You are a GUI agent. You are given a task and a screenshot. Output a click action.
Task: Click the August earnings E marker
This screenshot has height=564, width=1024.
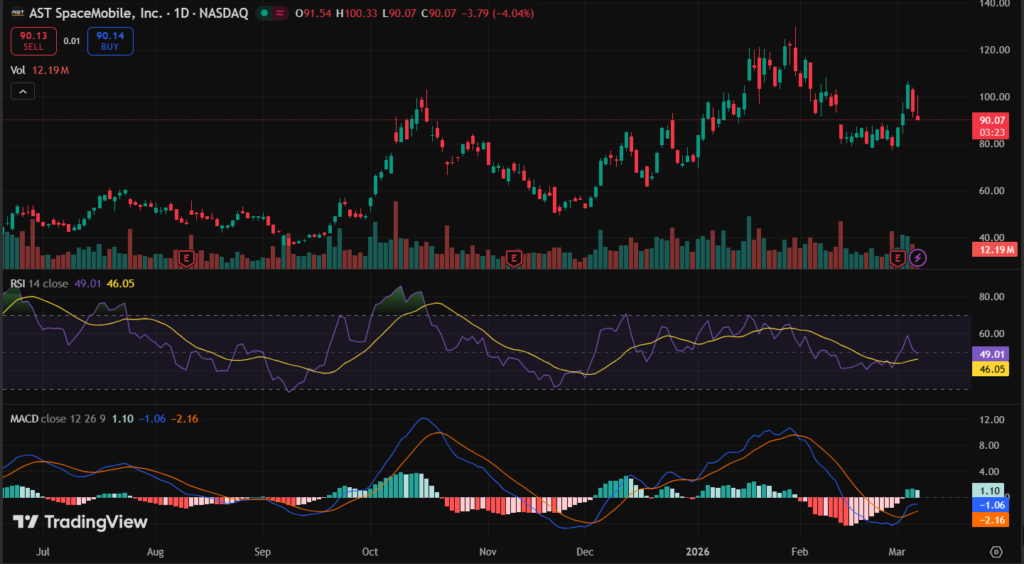point(186,258)
